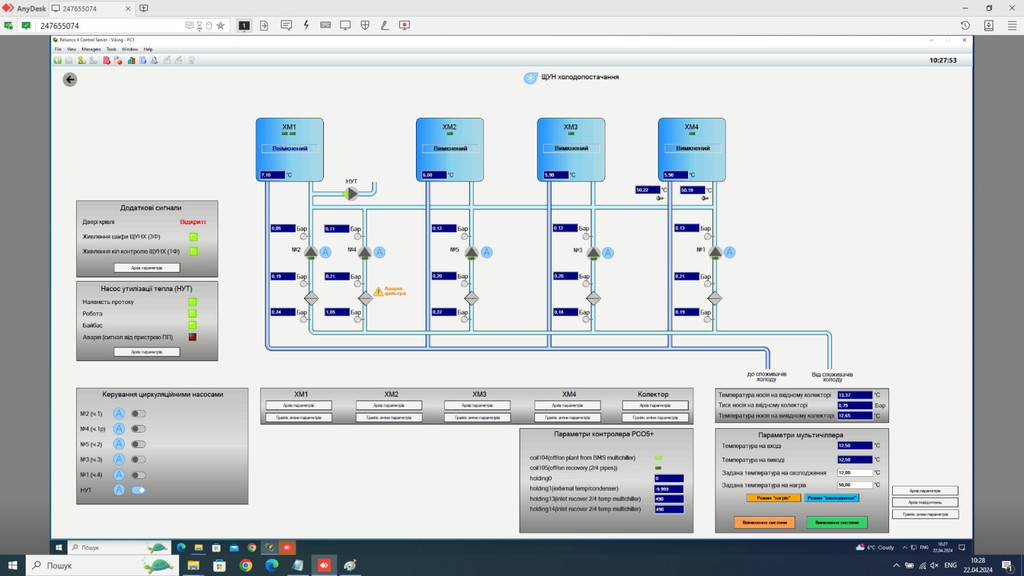Activate the AnyDesk whiteboard pen icon
The image size is (1024, 576).
click(385, 25)
